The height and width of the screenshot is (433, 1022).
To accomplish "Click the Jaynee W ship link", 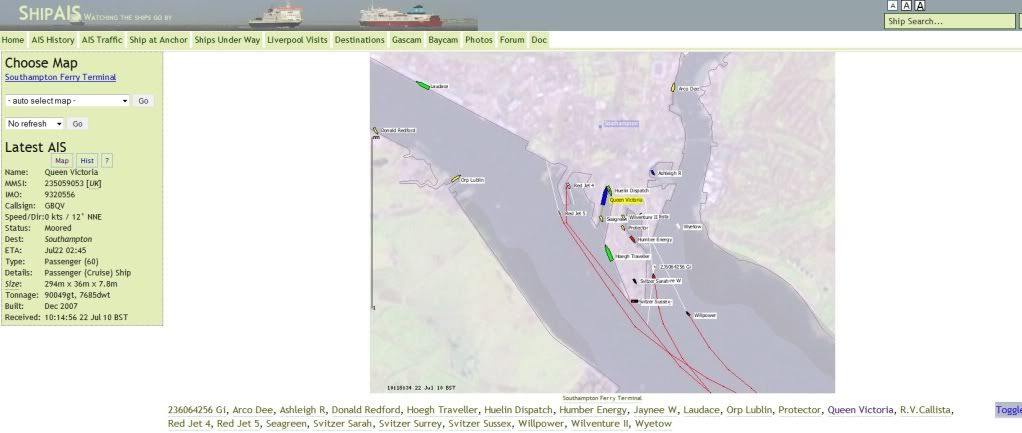I will point(655,410).
